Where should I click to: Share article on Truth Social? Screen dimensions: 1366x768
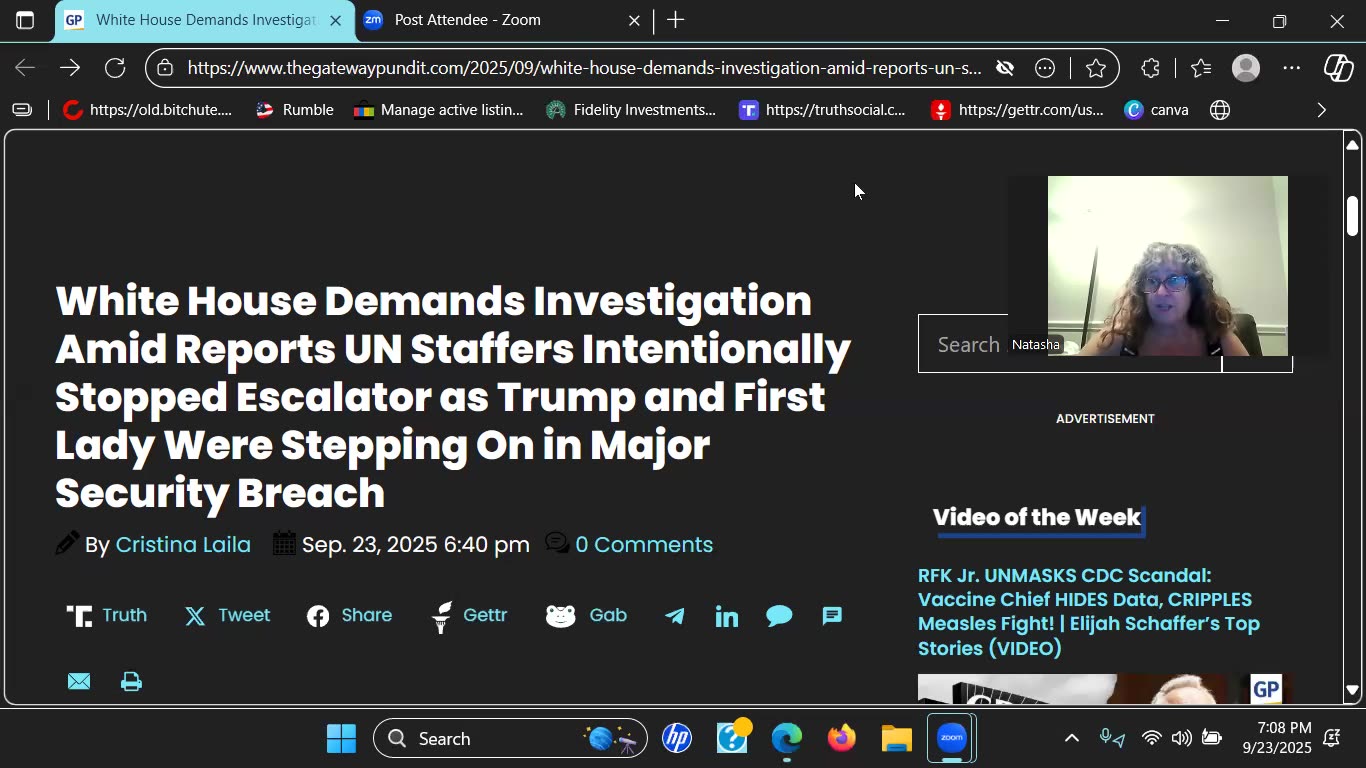[107, 616]
